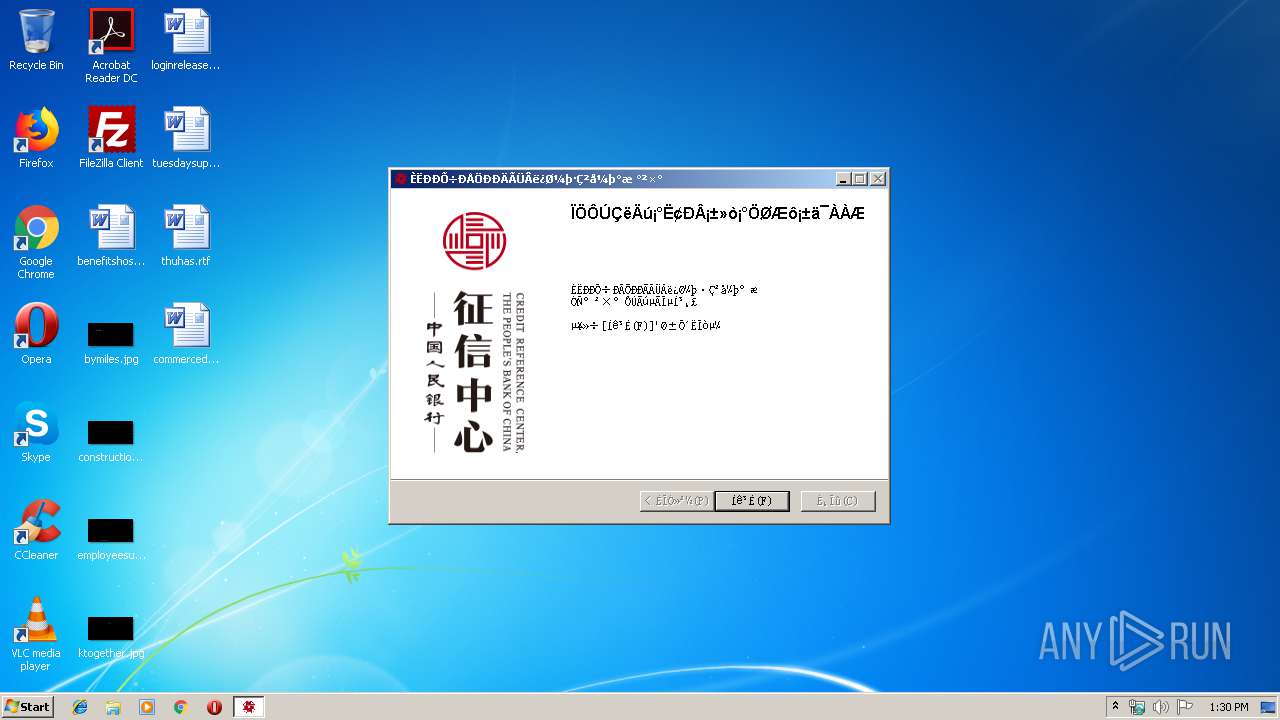Show hidden tray icons arrow

[1115, 707]
